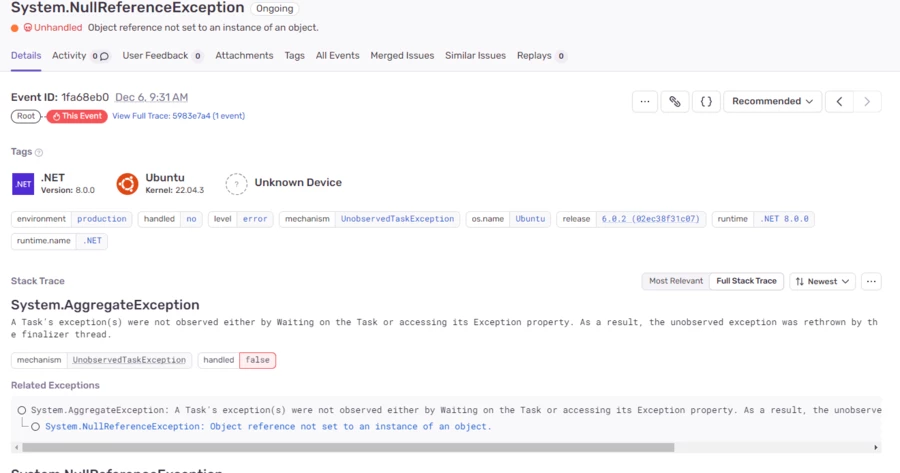Viewport: 900px width, 473px height.
Task: Open the Recommended event dropdown
Action: coord(773,102)
